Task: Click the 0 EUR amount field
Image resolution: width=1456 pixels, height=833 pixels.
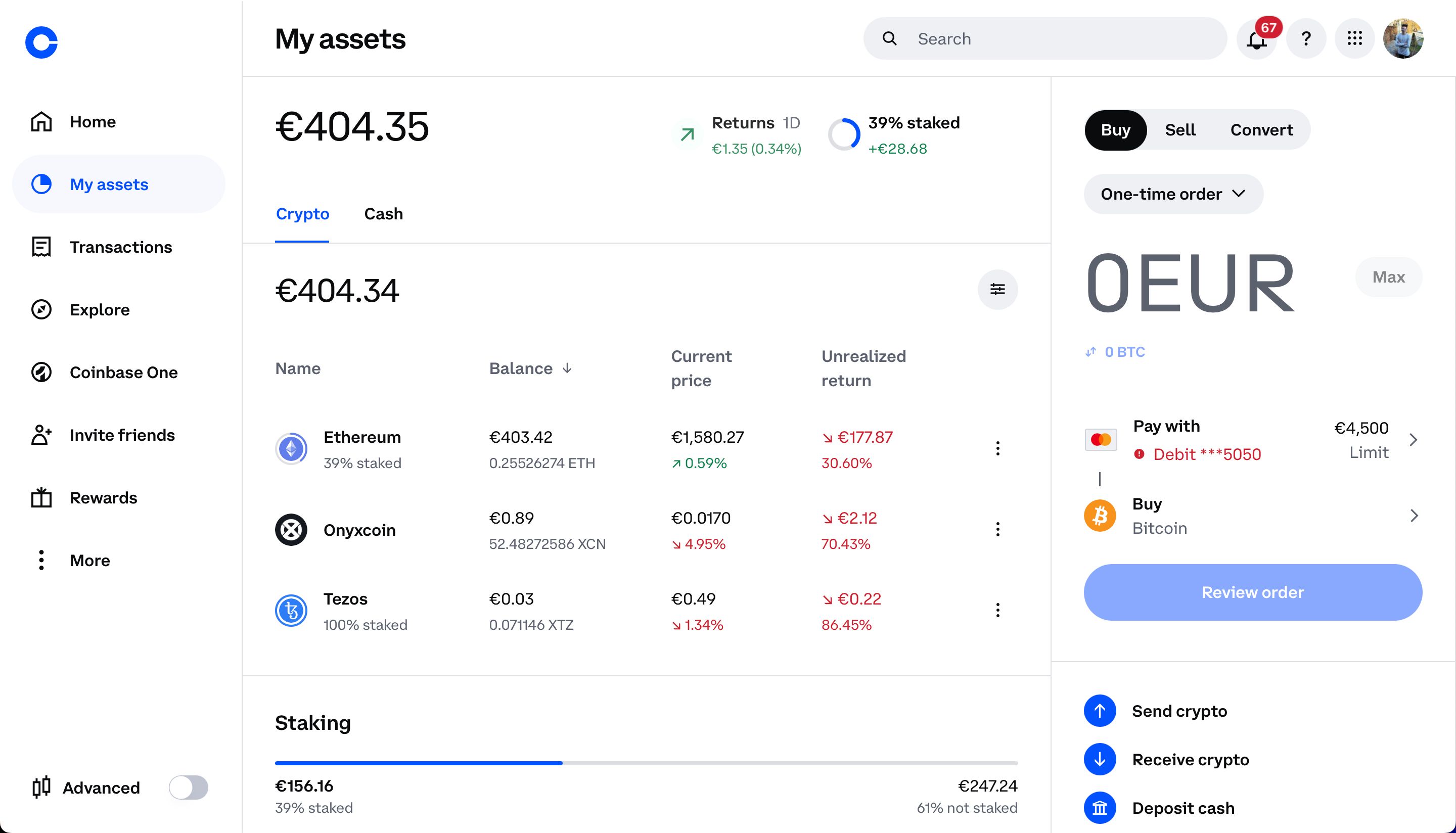Action: (x=1190, y=284)
